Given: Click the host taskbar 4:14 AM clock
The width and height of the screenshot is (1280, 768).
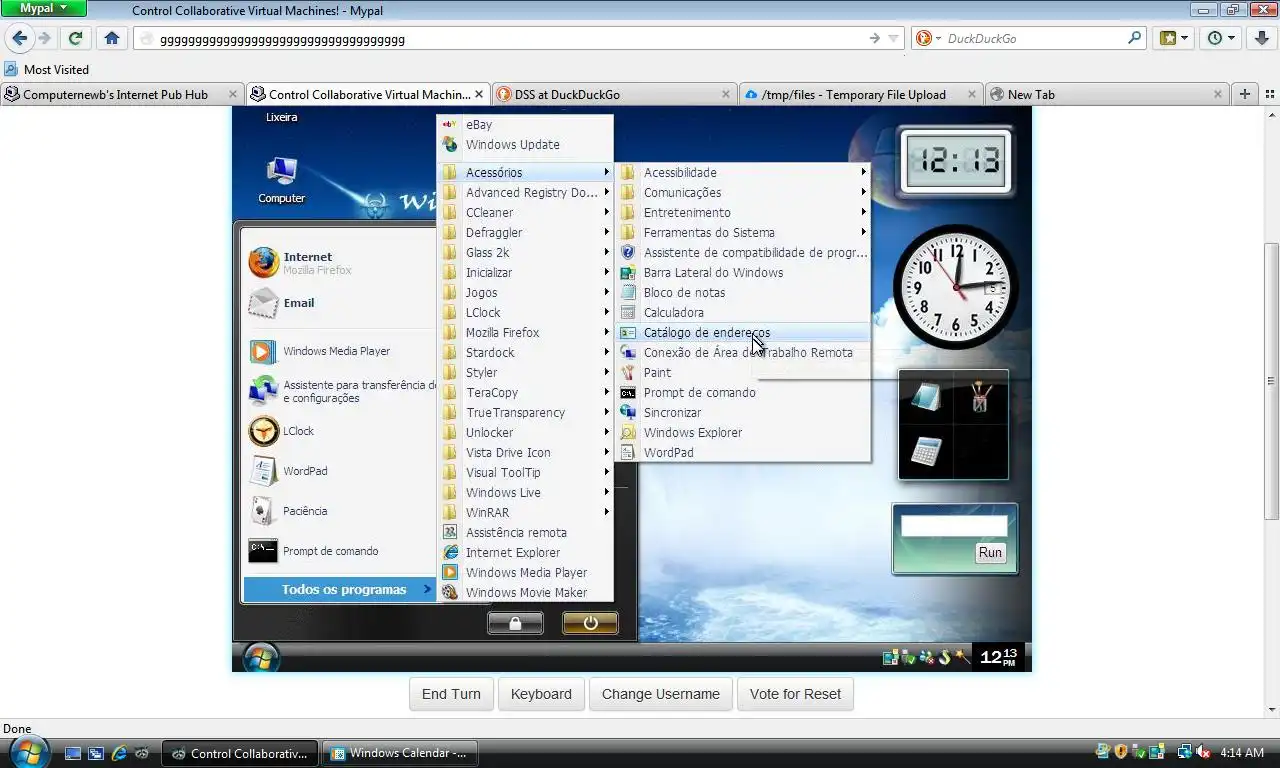Looking at the screenshot, I should click(x=1242, y=752).
